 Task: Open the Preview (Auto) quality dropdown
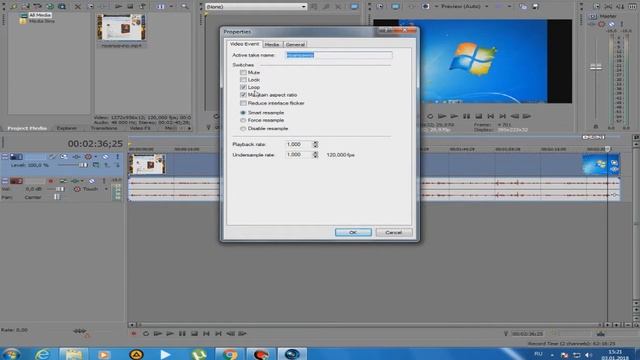[464, 7]
